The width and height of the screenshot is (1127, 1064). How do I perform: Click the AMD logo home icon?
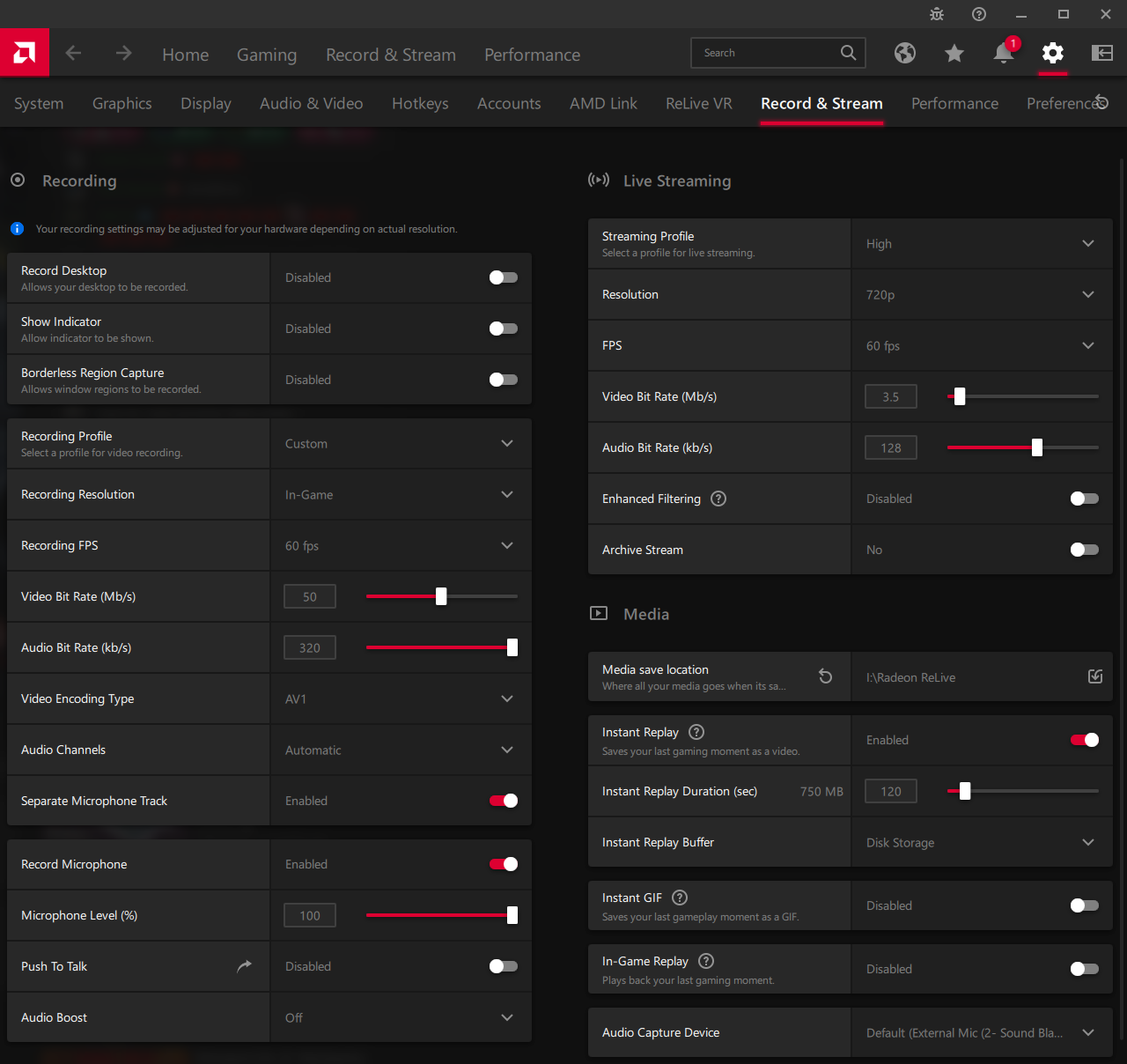point(25,53)
